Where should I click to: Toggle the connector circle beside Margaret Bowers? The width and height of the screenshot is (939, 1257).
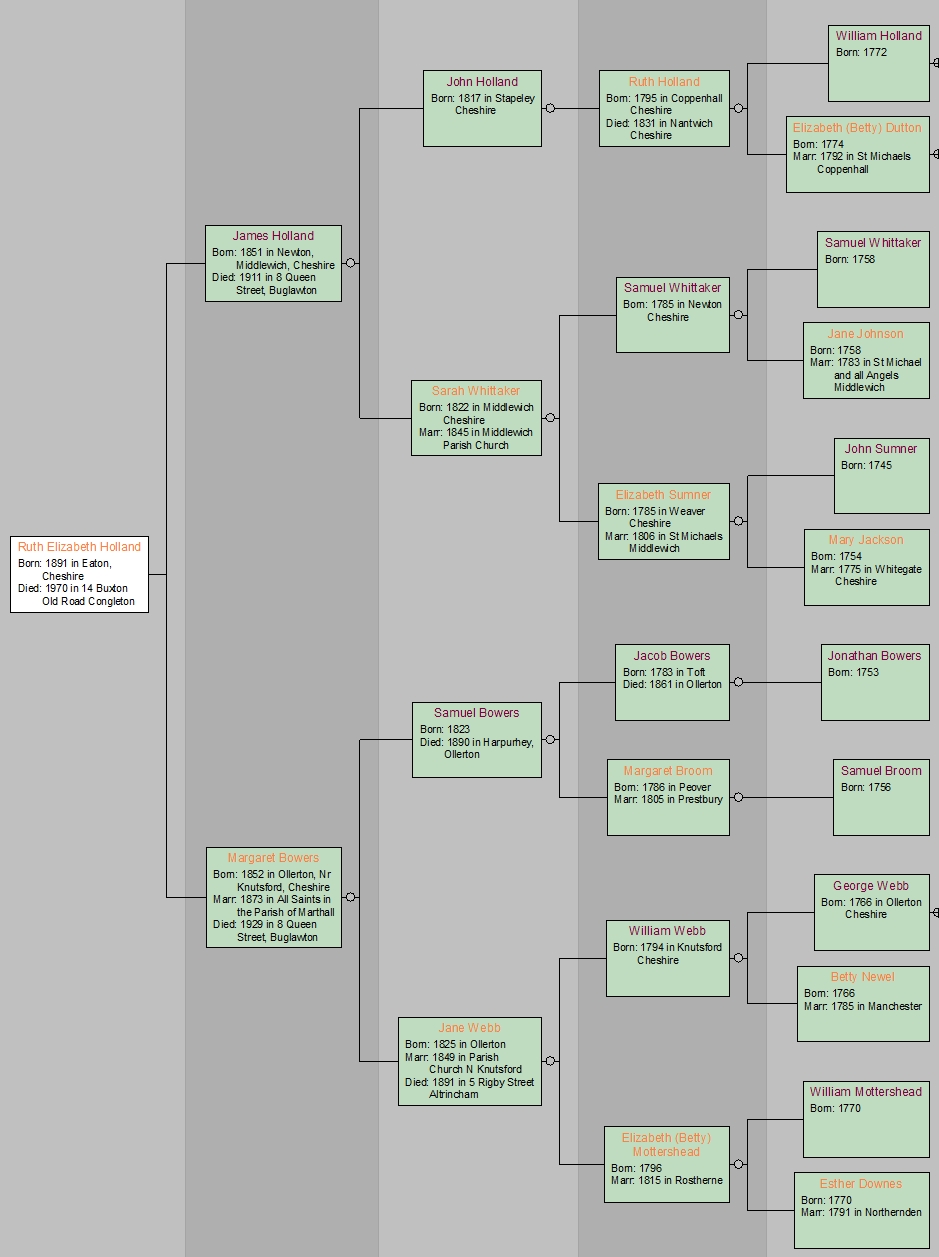[x=350, y=897]
